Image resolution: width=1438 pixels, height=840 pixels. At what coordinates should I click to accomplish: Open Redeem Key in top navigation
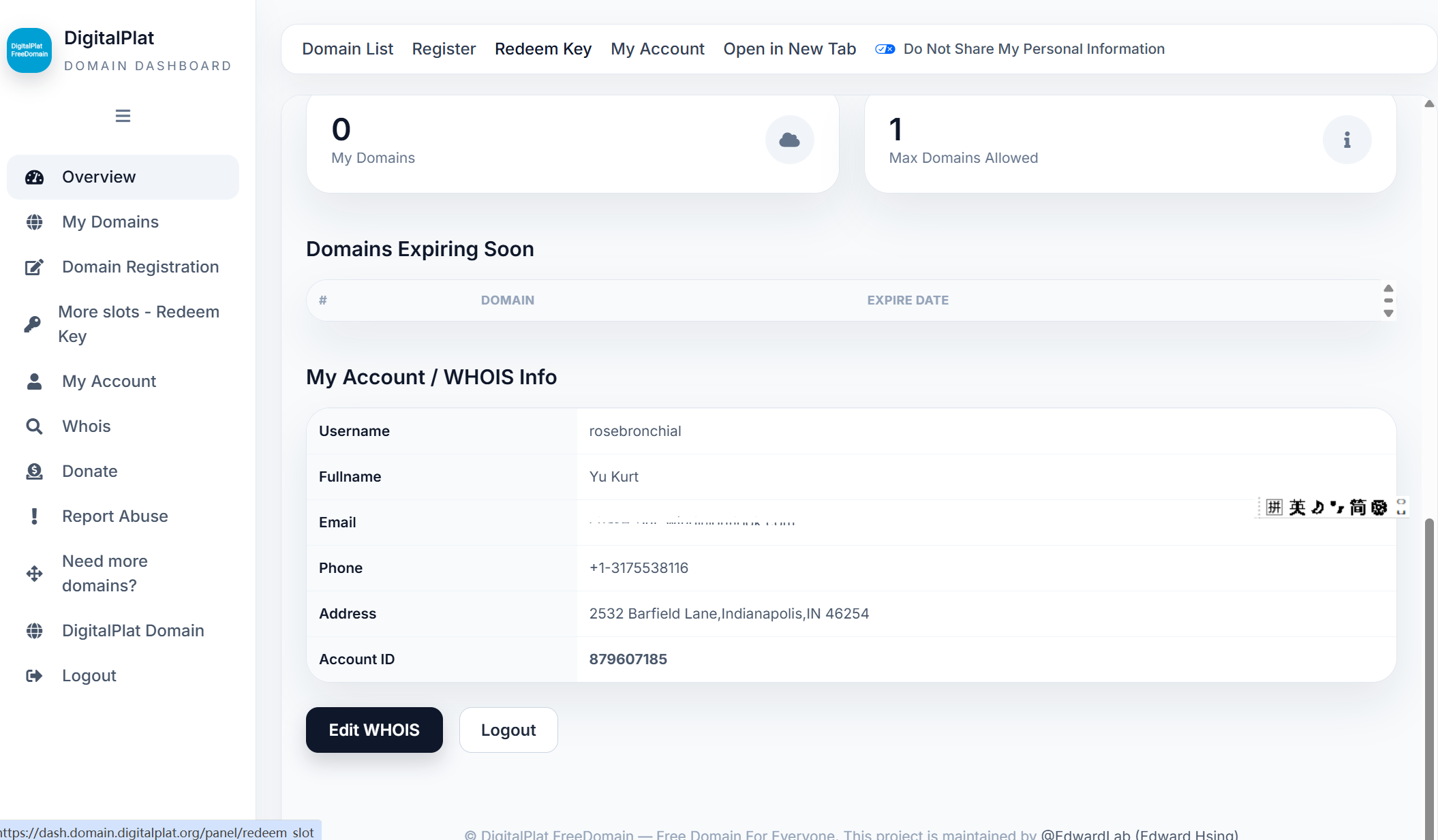click(542, 49)
